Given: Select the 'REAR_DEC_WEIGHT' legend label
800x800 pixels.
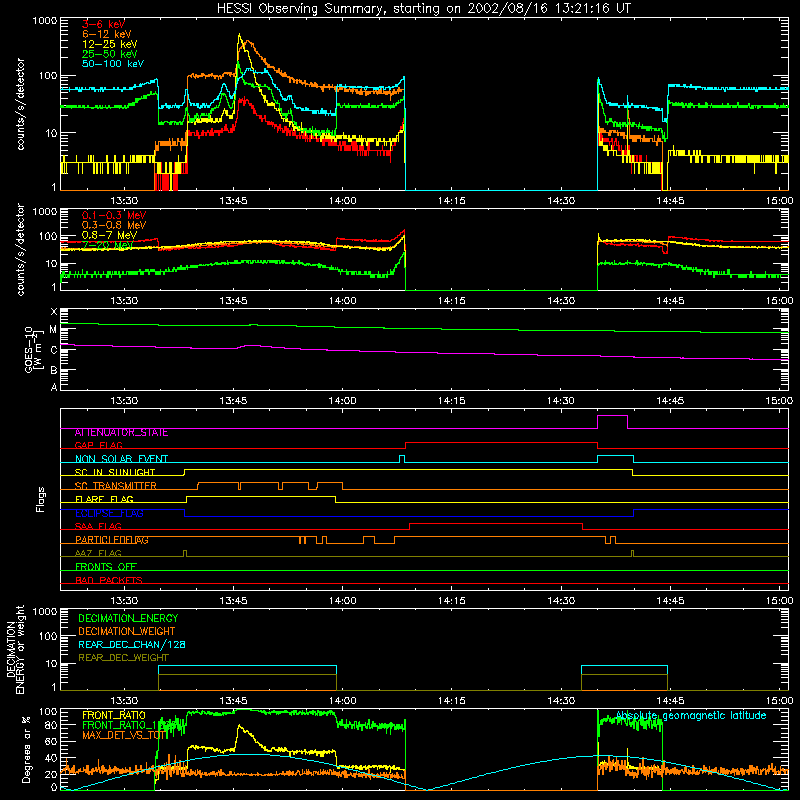Looking at the screenshot, I should coord(123,658).
